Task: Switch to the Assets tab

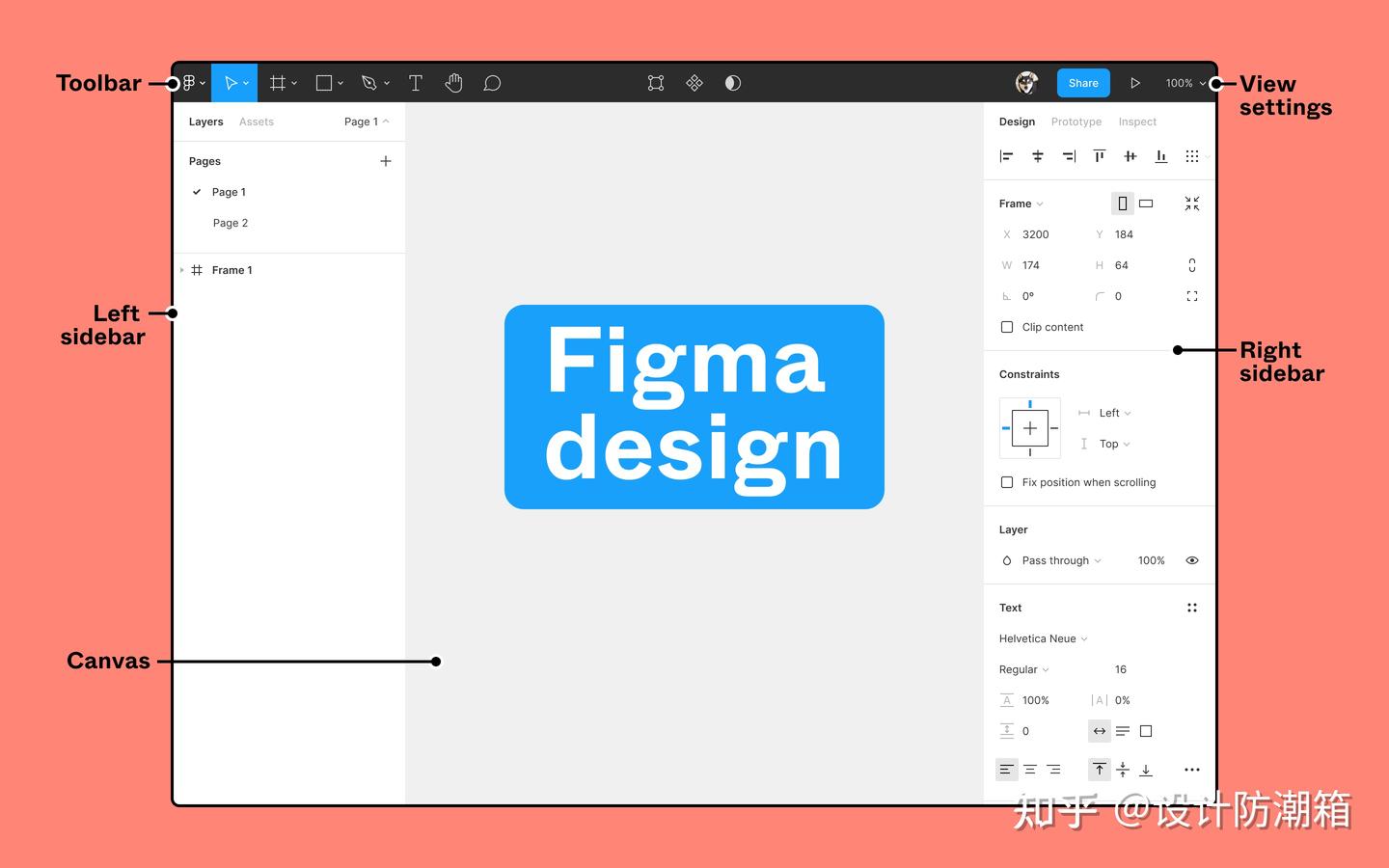Action: [x=256, y=122]
